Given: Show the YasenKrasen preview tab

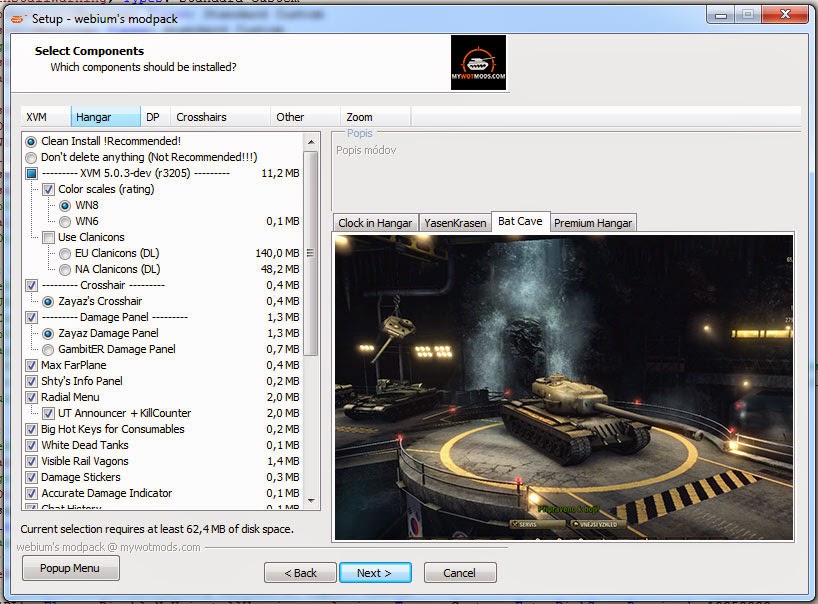Looking at the screenshot, I should coord(455,223).
